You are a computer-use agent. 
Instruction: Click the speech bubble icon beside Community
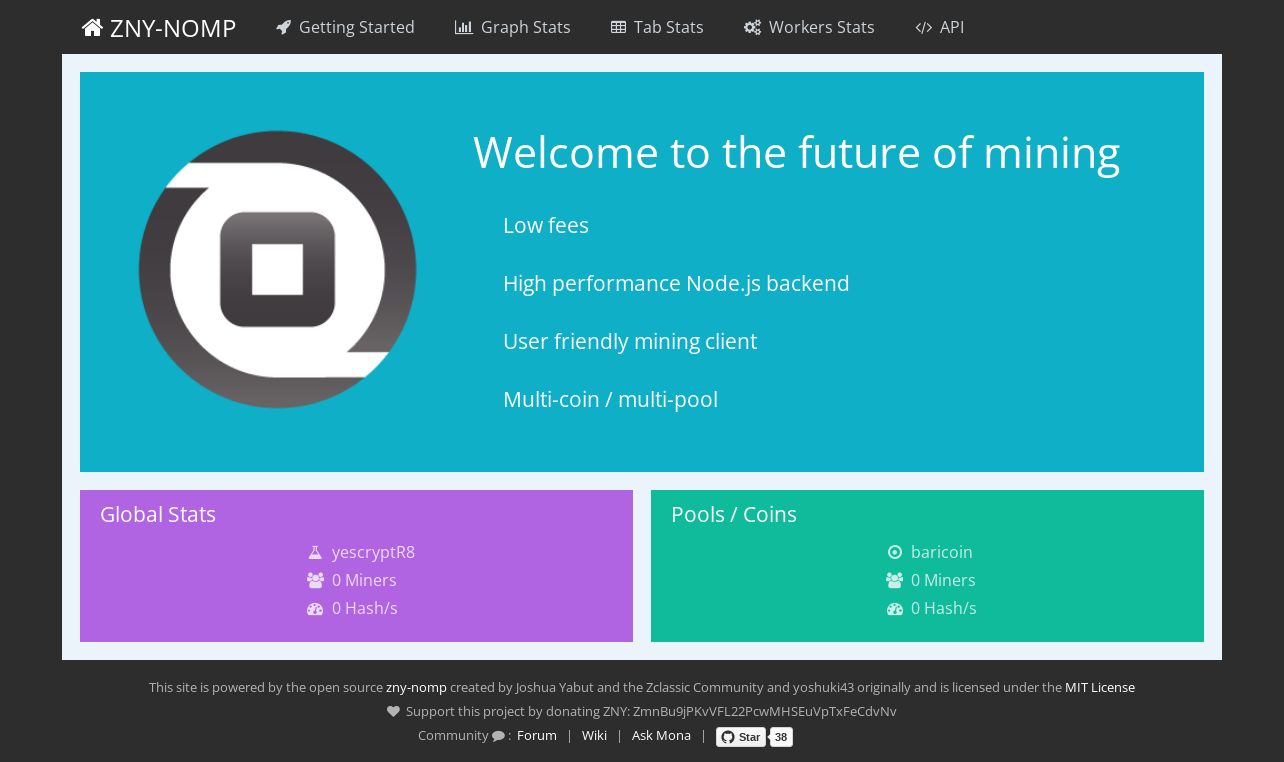click(x=498, y=736)
